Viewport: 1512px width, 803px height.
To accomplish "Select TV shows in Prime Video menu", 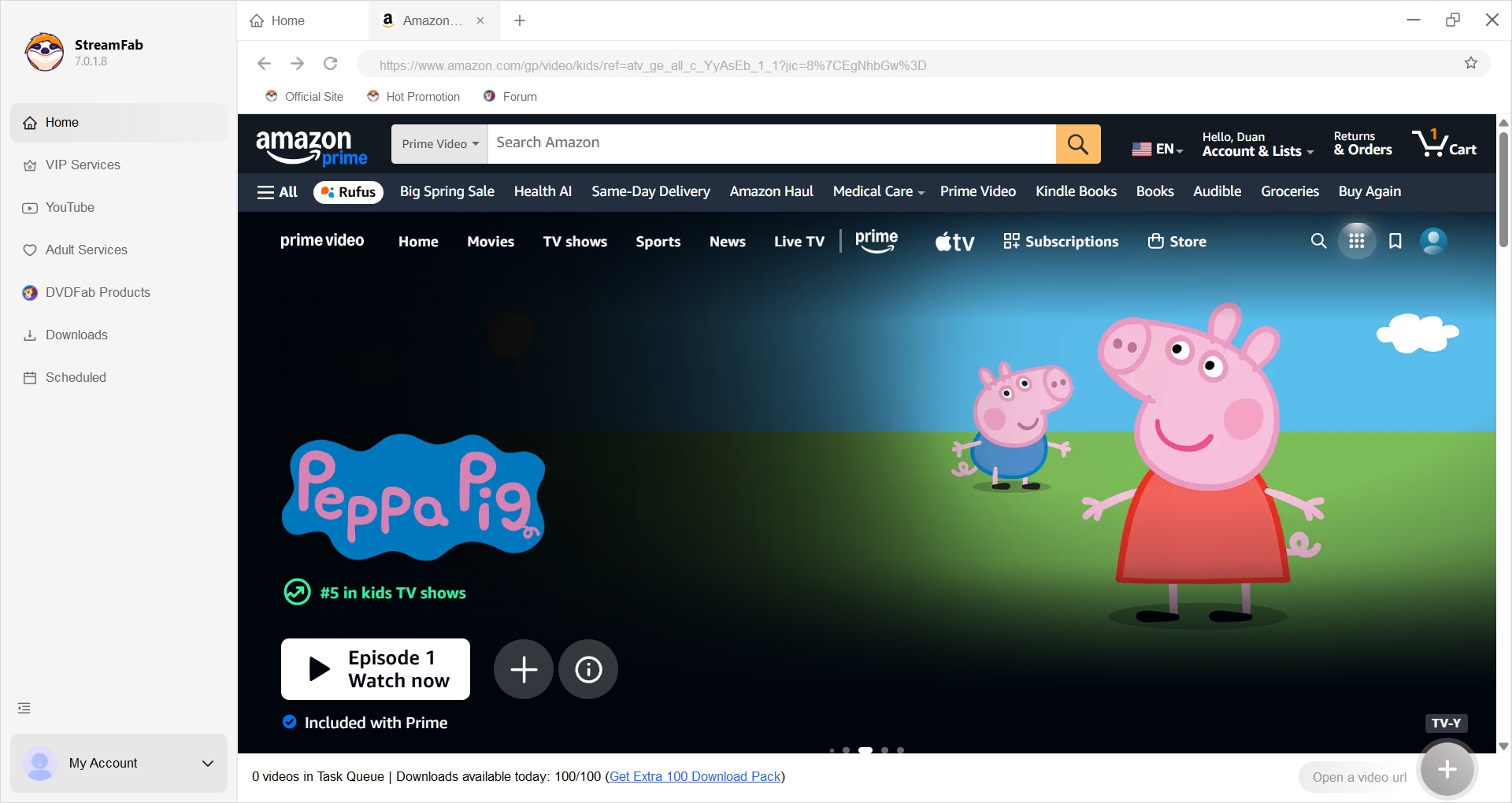I will coord(575,241).
